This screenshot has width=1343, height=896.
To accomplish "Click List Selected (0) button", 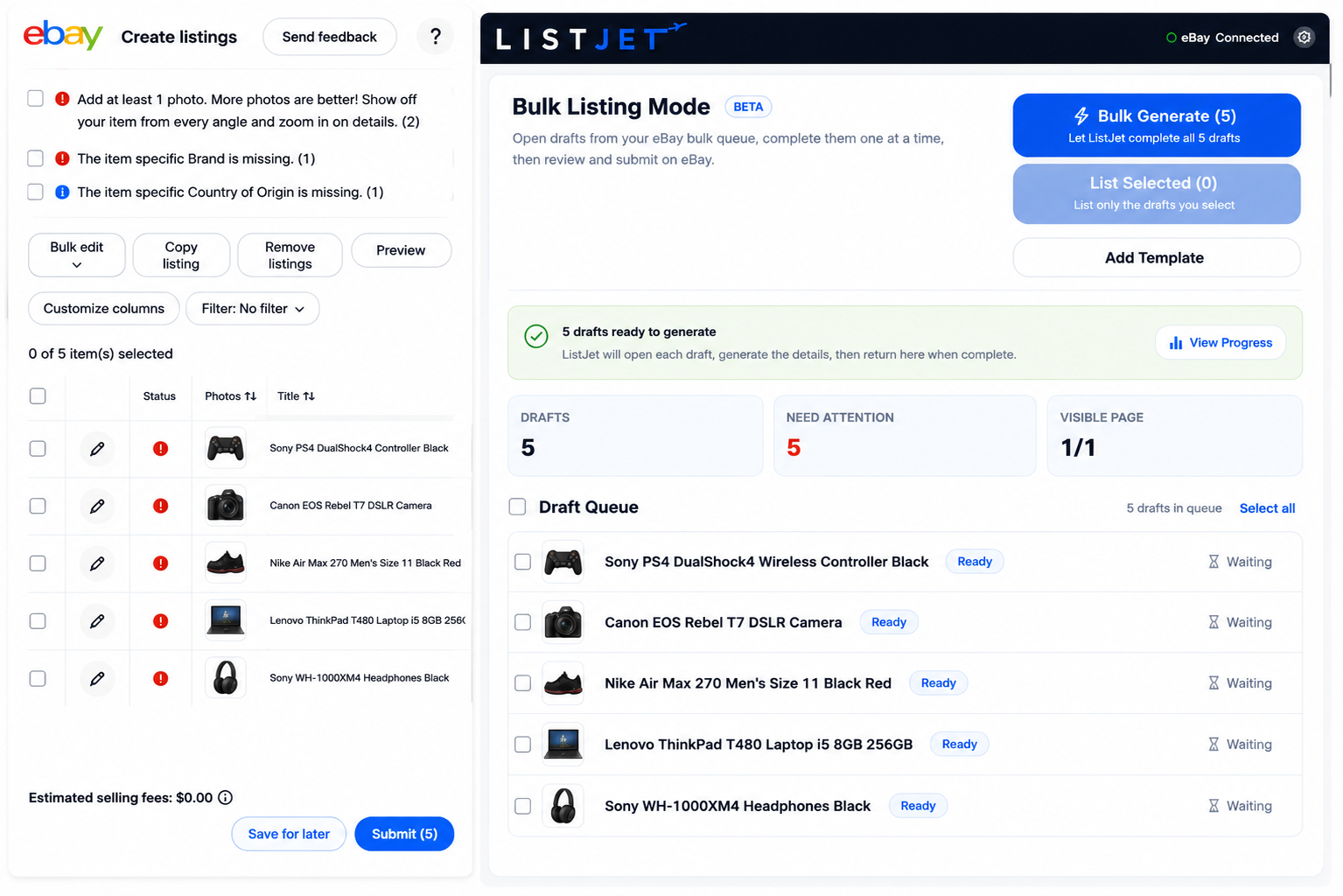I will tap(1157, 193).
